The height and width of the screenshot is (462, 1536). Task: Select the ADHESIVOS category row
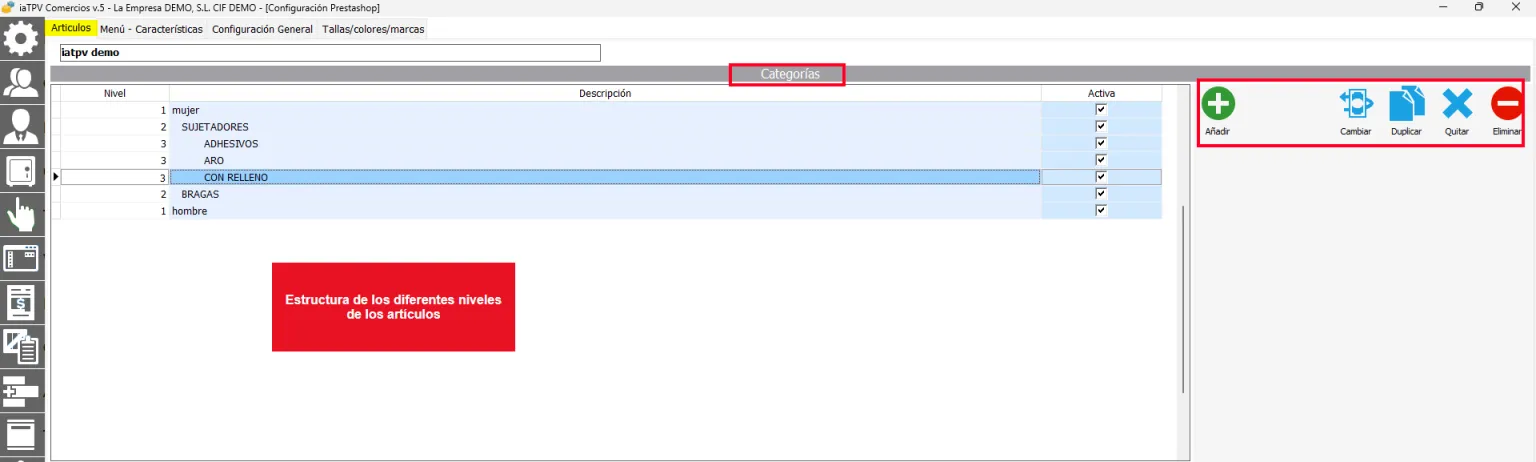[605, 144]
